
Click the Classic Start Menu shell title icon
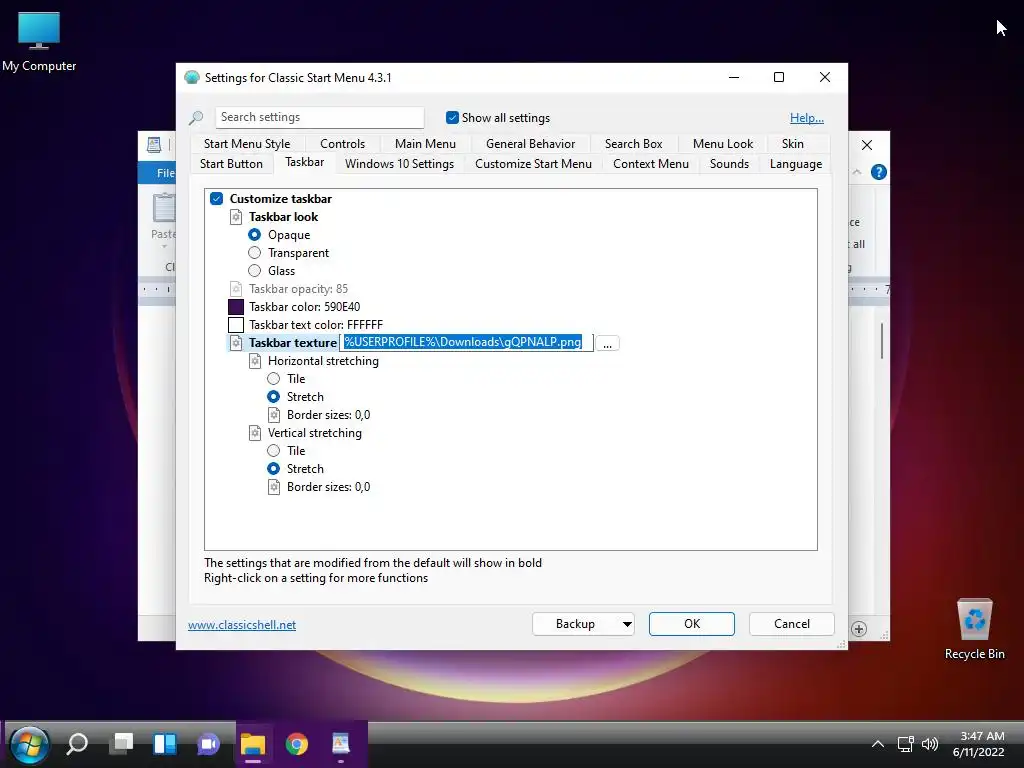point(191,77)
